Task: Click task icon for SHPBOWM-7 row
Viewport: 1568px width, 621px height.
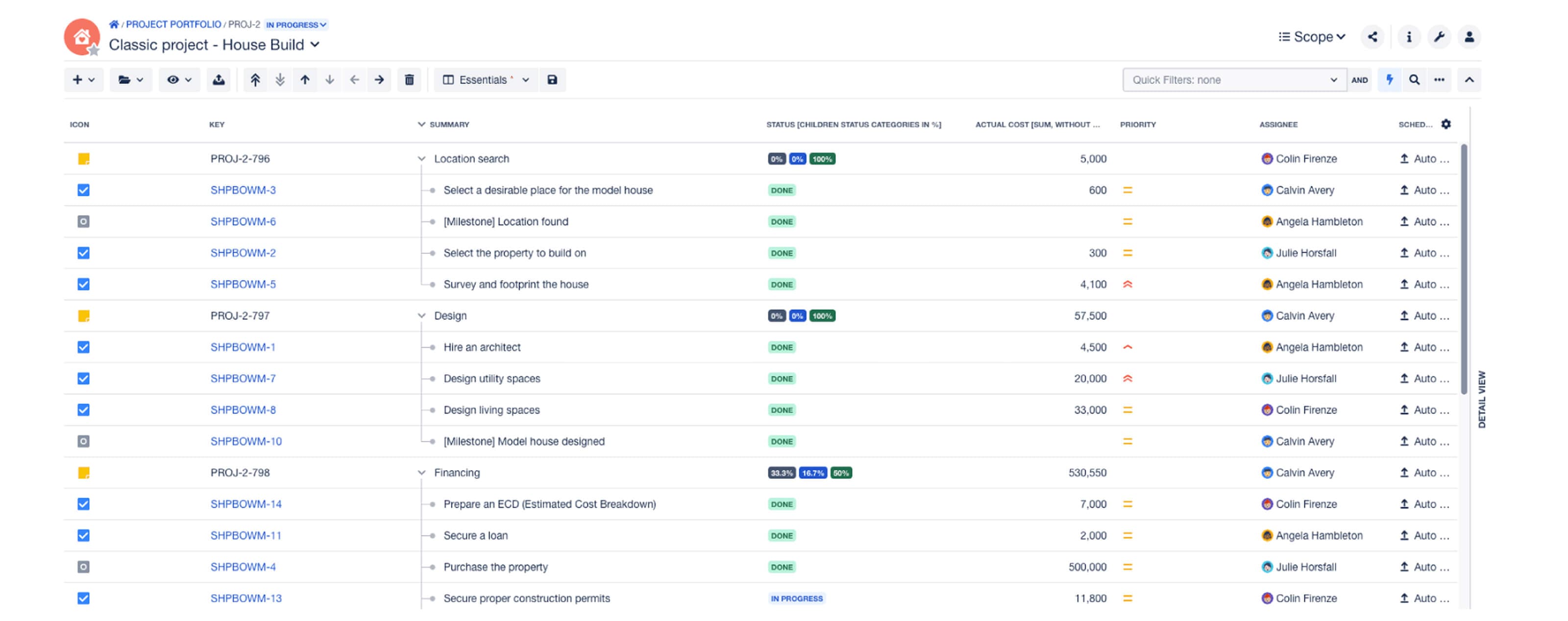Action: (x=83, y=379)
